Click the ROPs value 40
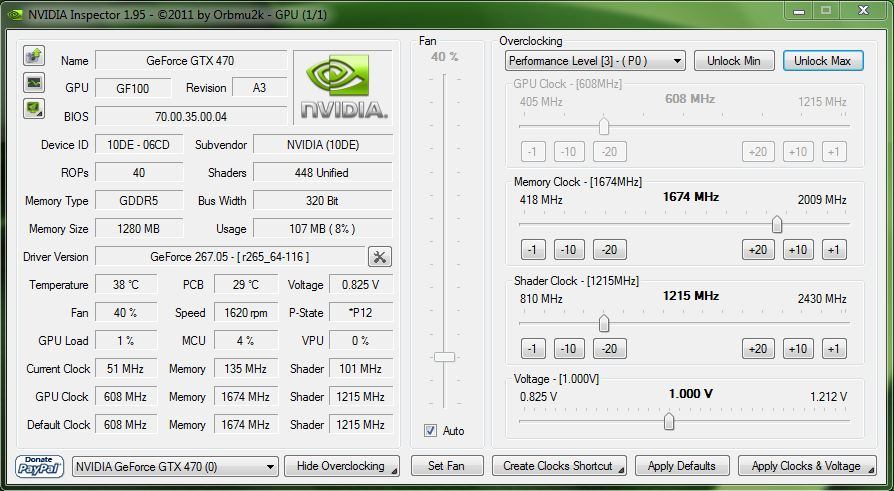The image size is (894, 491). click(x=139, y=173)
